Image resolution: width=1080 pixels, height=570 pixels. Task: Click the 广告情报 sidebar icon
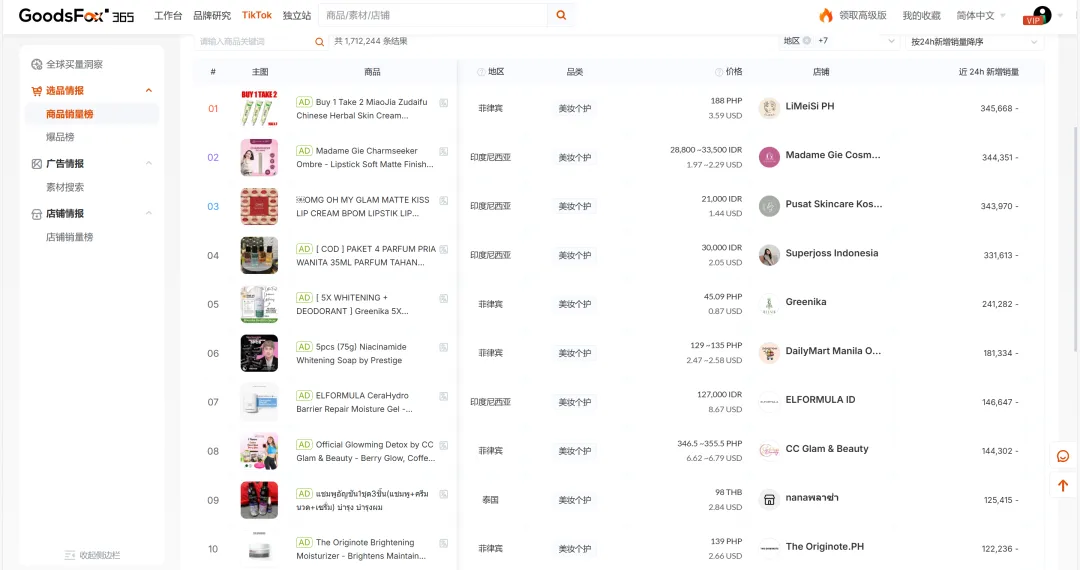[x=37, y=164]
